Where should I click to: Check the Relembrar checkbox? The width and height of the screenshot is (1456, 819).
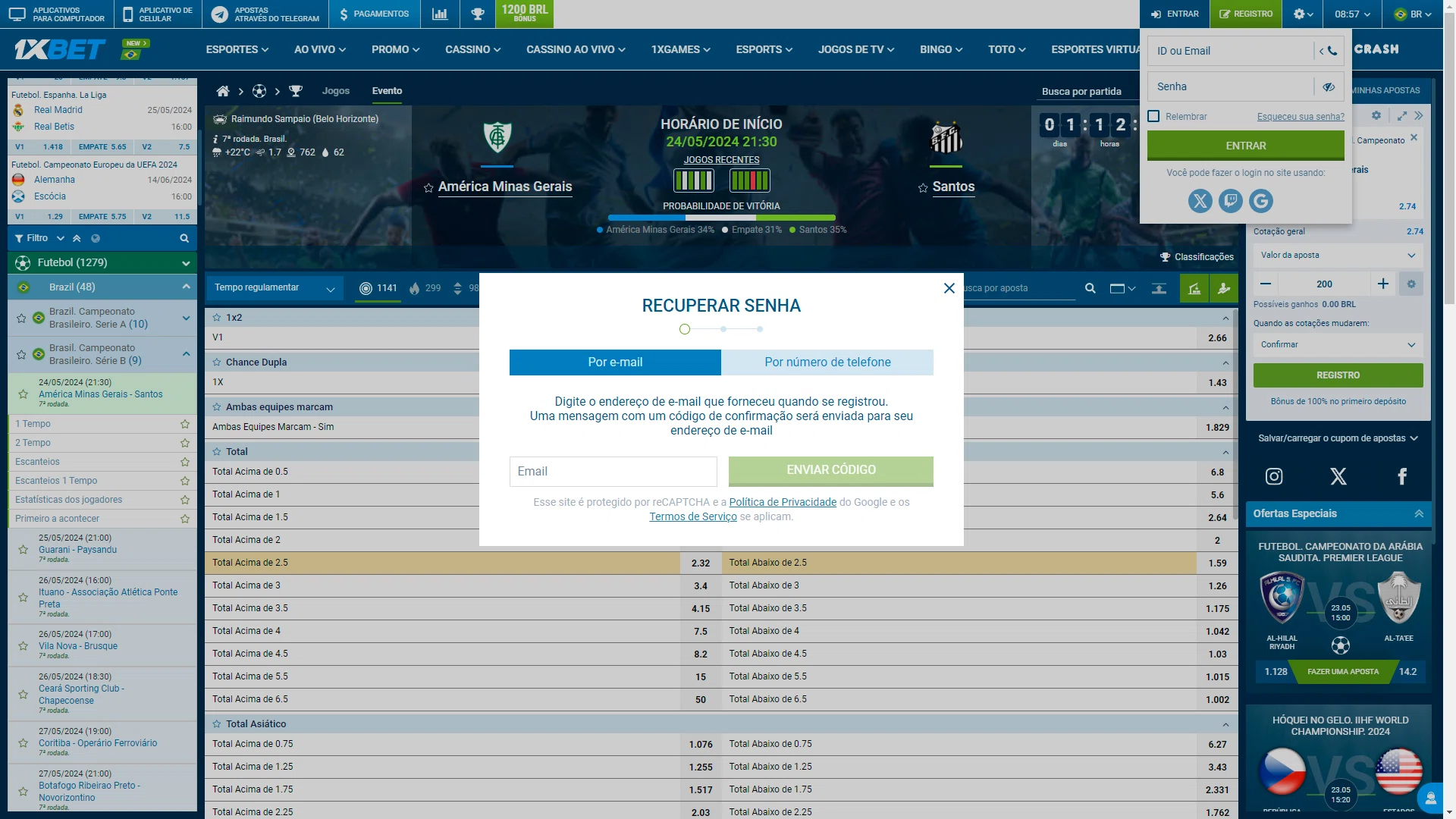tap(1153, 116)
